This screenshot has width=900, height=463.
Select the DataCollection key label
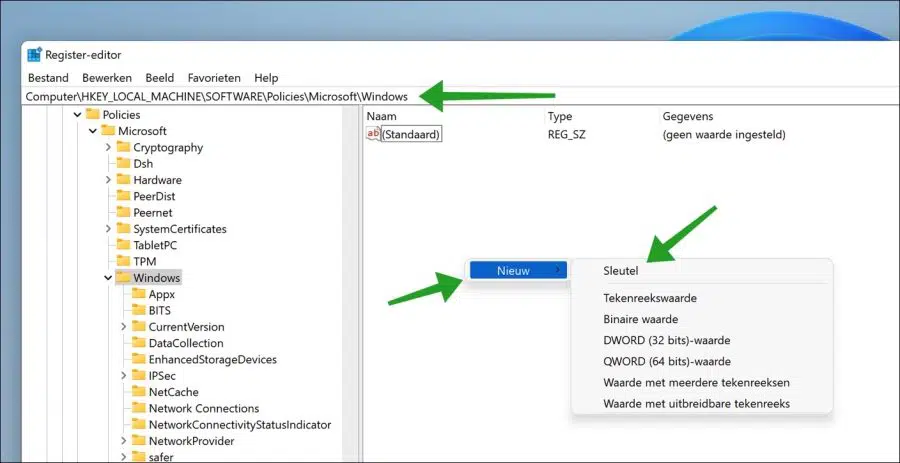186,344
